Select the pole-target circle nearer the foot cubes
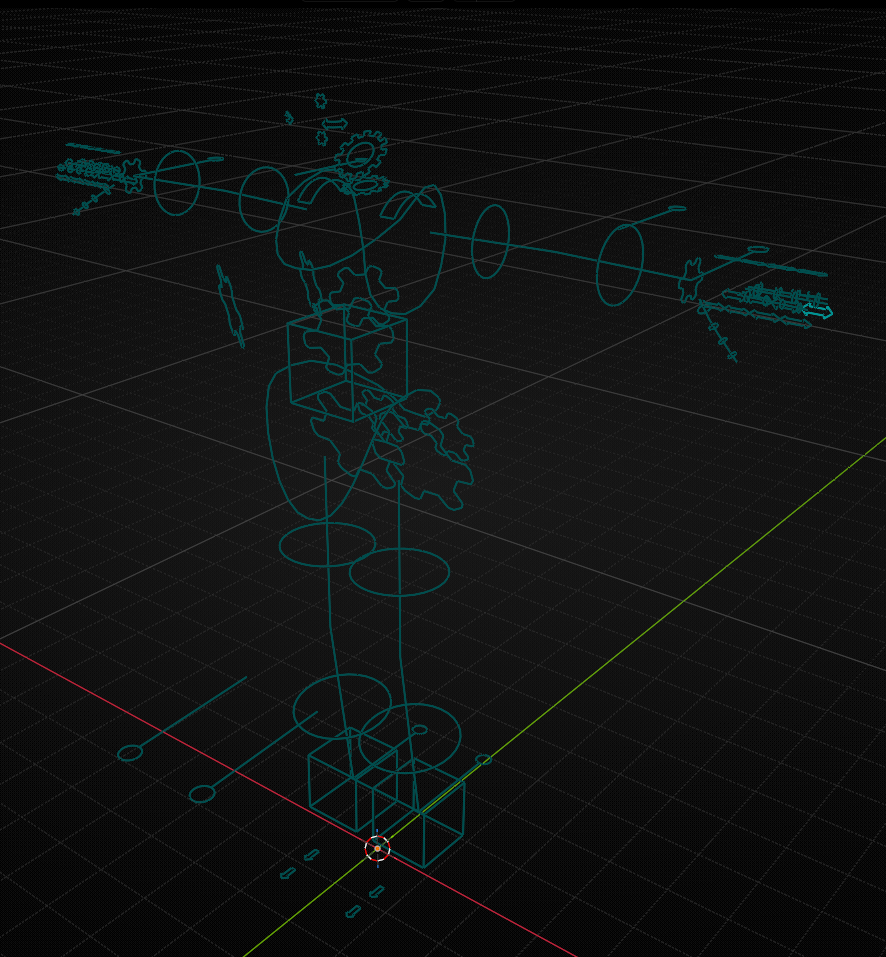 point(202,793)
